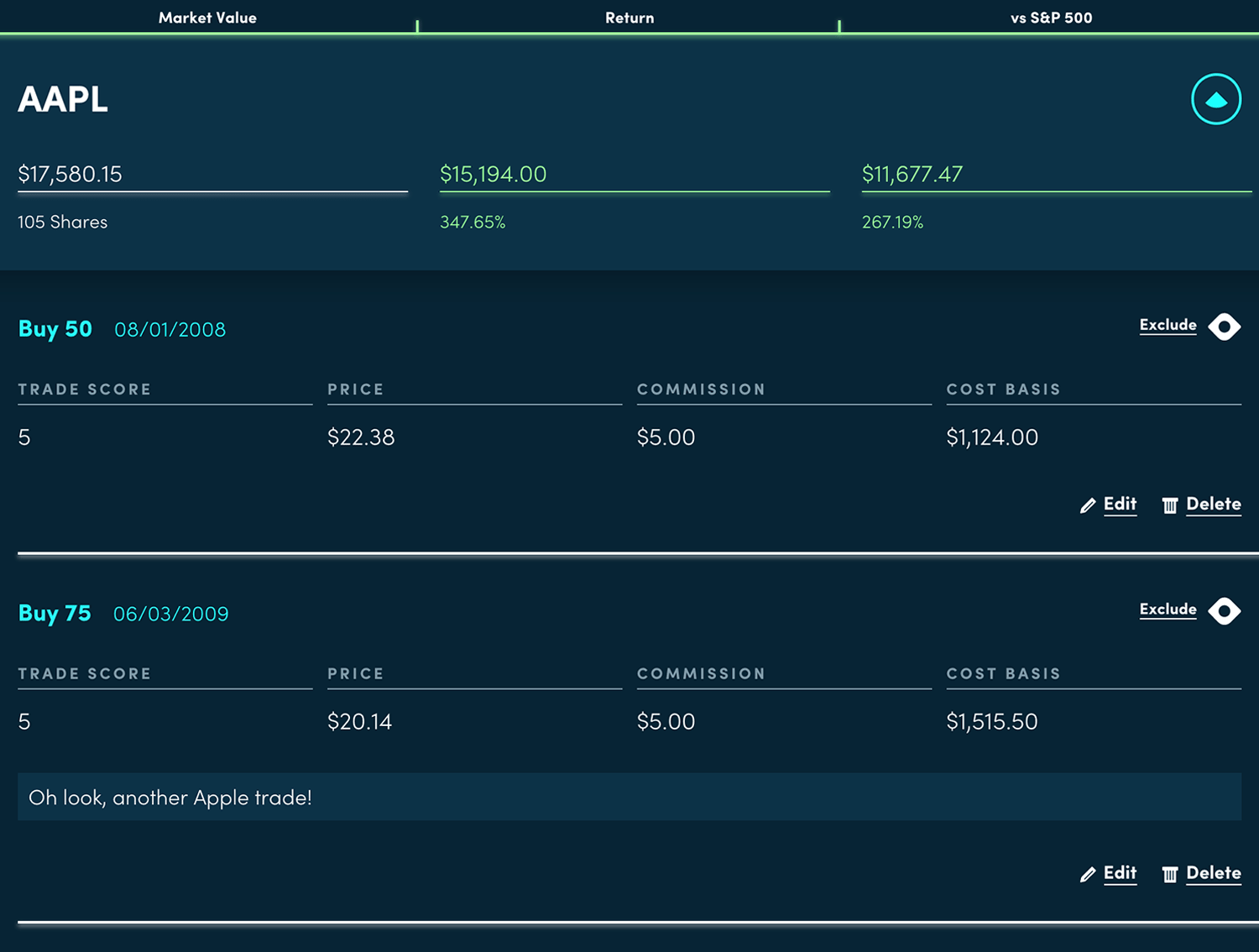
Task: Click the 267.19% vs S&P percentage
Action: click(892, 222)
